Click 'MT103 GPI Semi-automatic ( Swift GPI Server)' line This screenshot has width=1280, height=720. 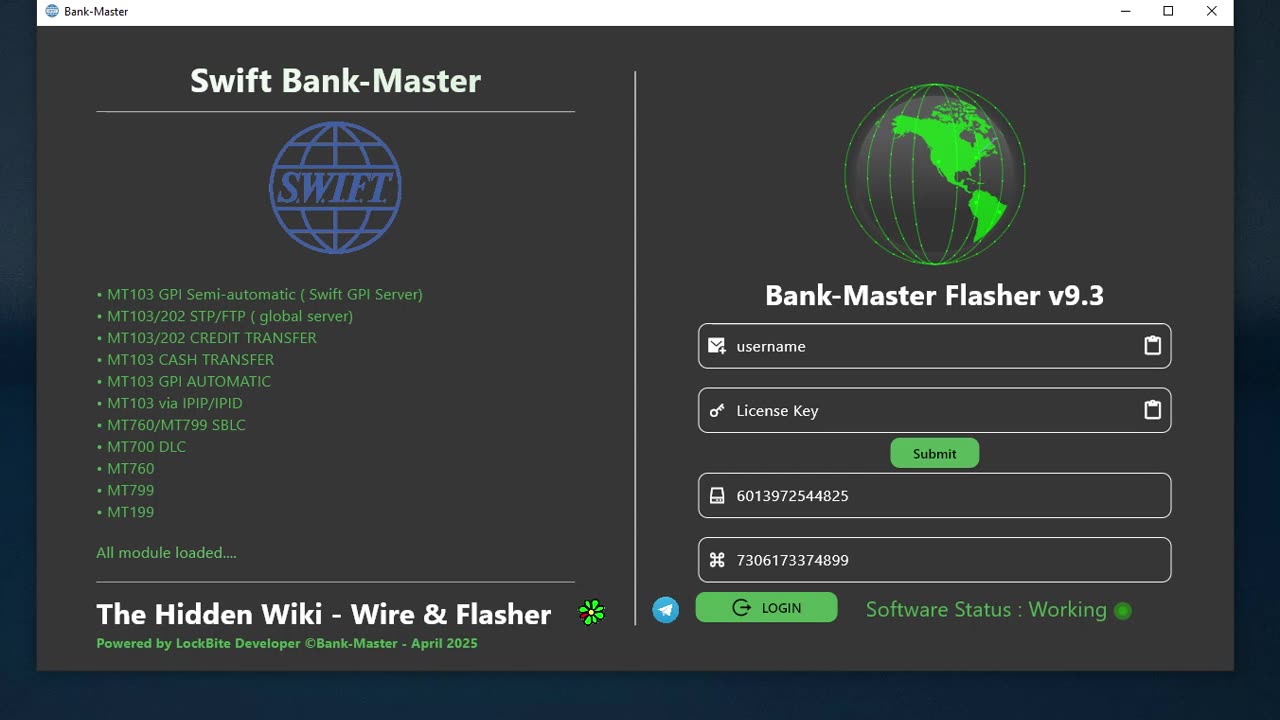click(x=259, y=295)
